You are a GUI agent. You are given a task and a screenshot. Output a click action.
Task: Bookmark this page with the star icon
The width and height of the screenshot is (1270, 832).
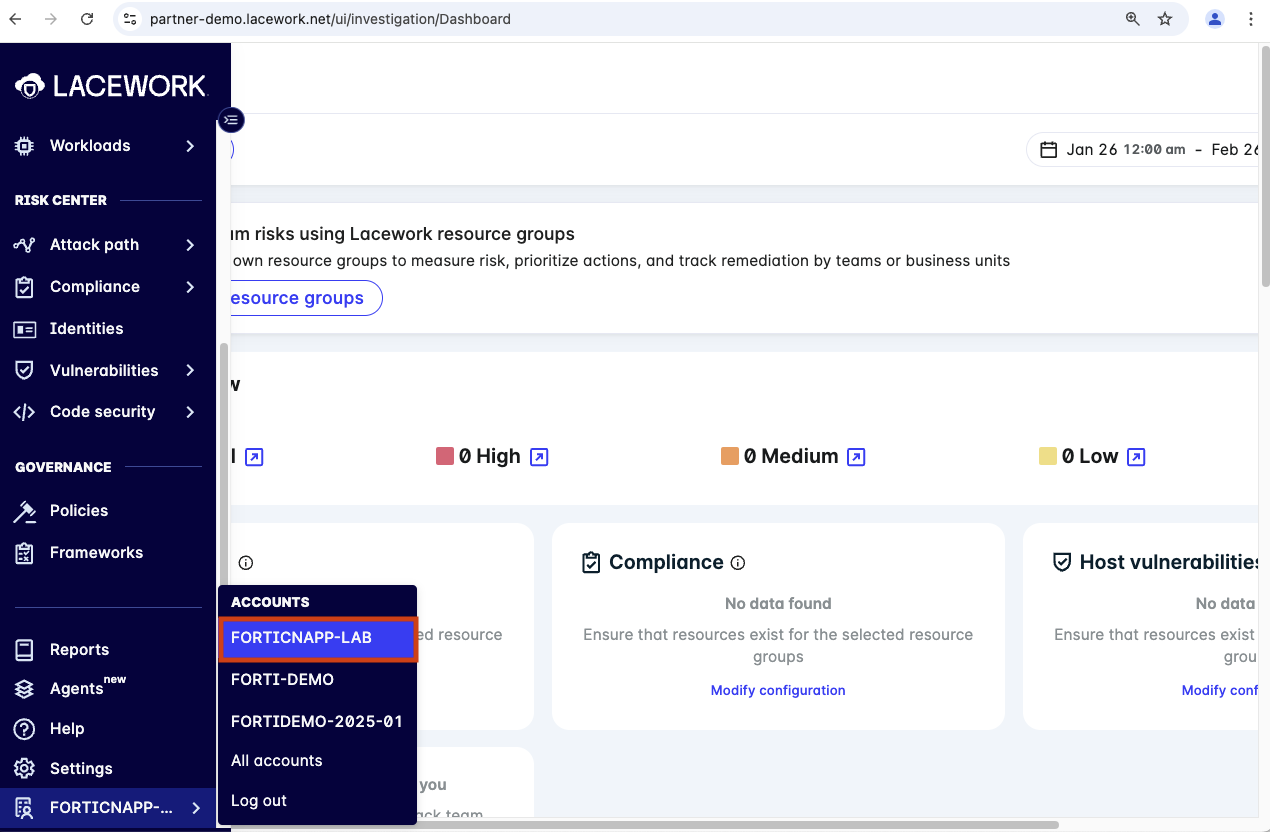tap(1165, 19)
